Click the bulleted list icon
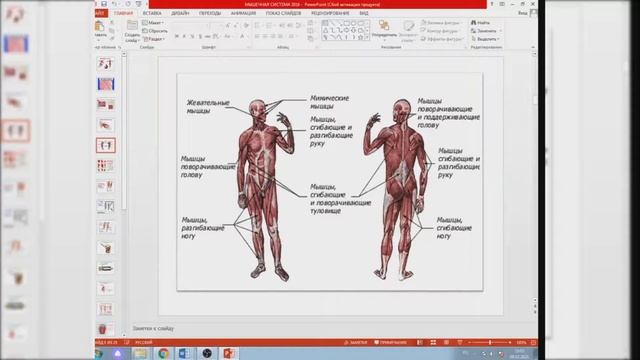Image resolution: width=640 pixels, height=360 pixels. point(258,26)
